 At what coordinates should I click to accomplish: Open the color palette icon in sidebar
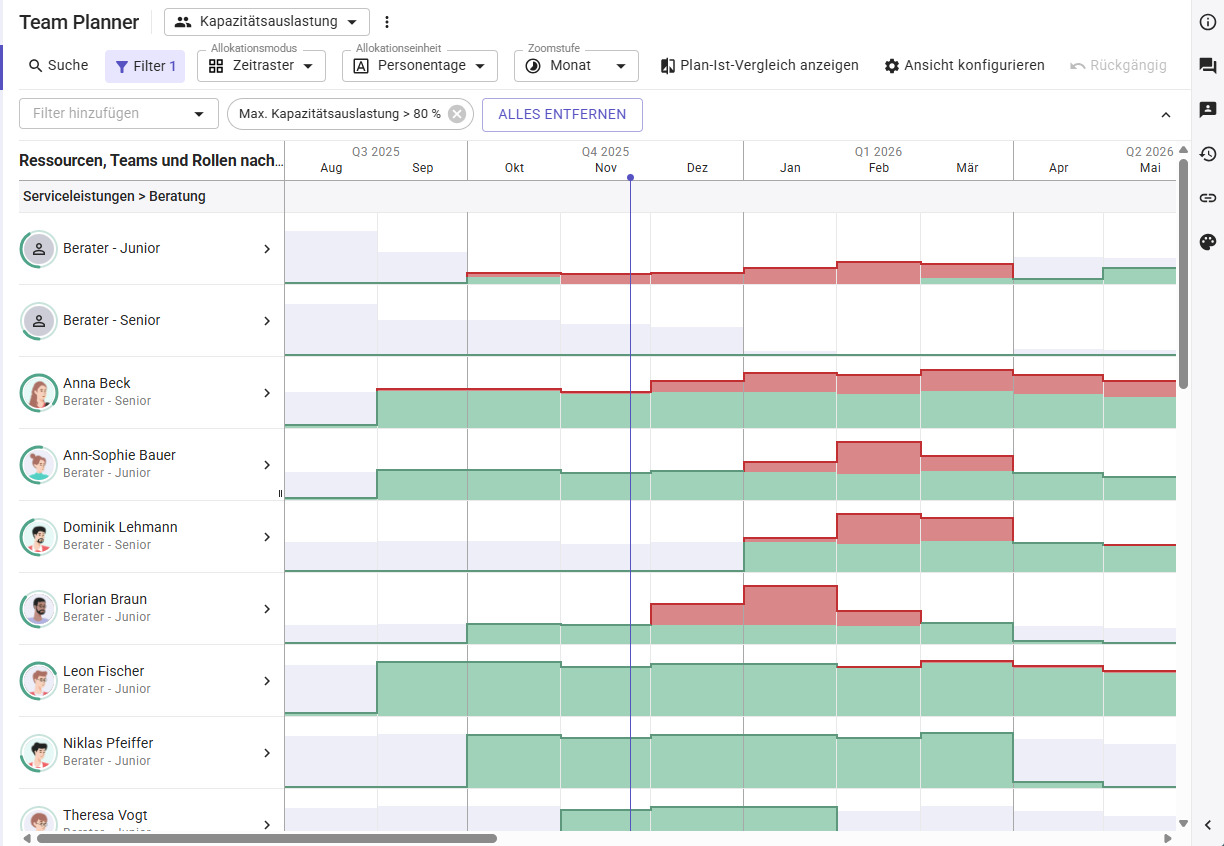(x=1207, y=242)
